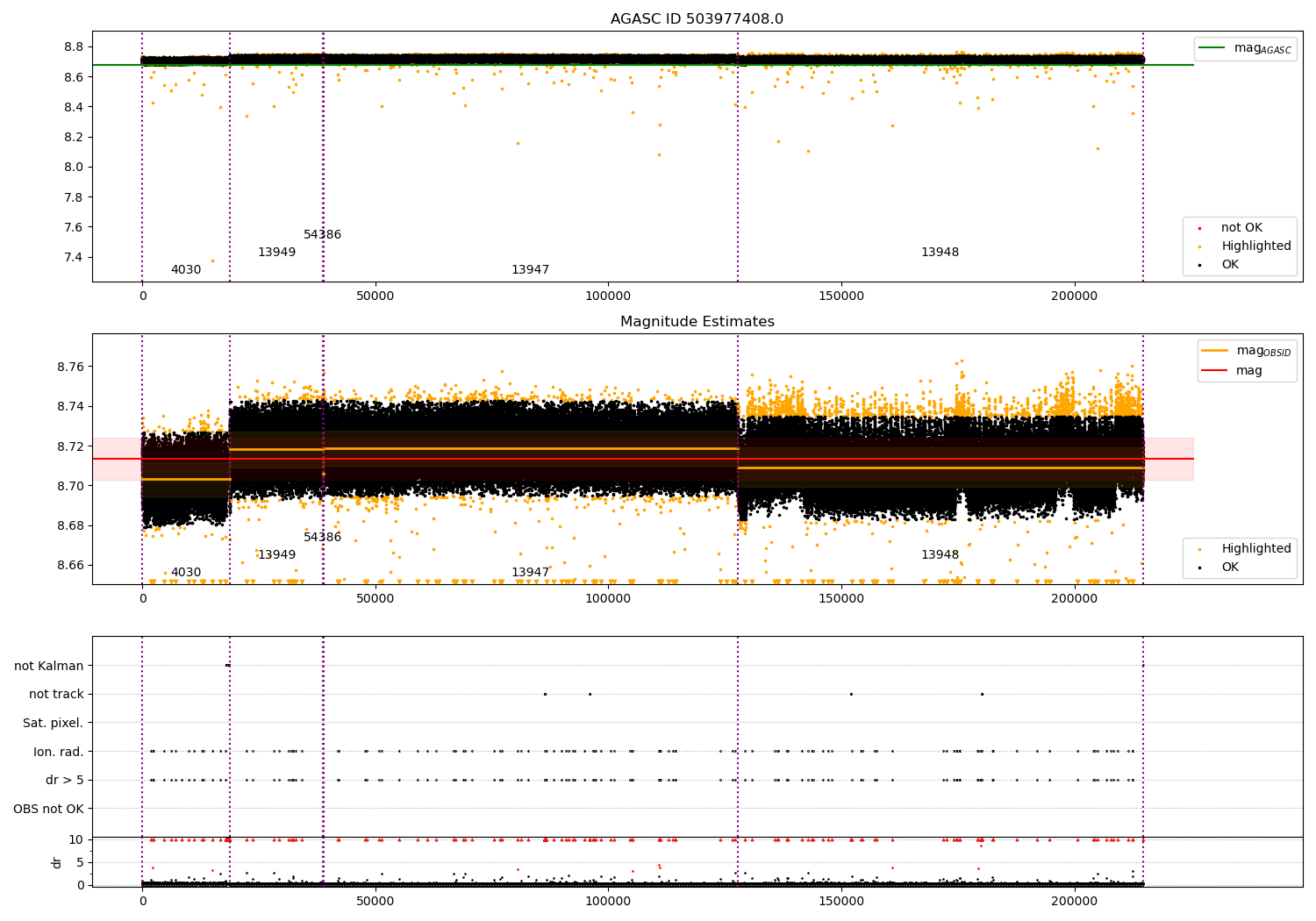Click the 8.70 y-tick in Magnitude Estimates
This screenshot has height=921, width=1316.
[x=70, y=486]
